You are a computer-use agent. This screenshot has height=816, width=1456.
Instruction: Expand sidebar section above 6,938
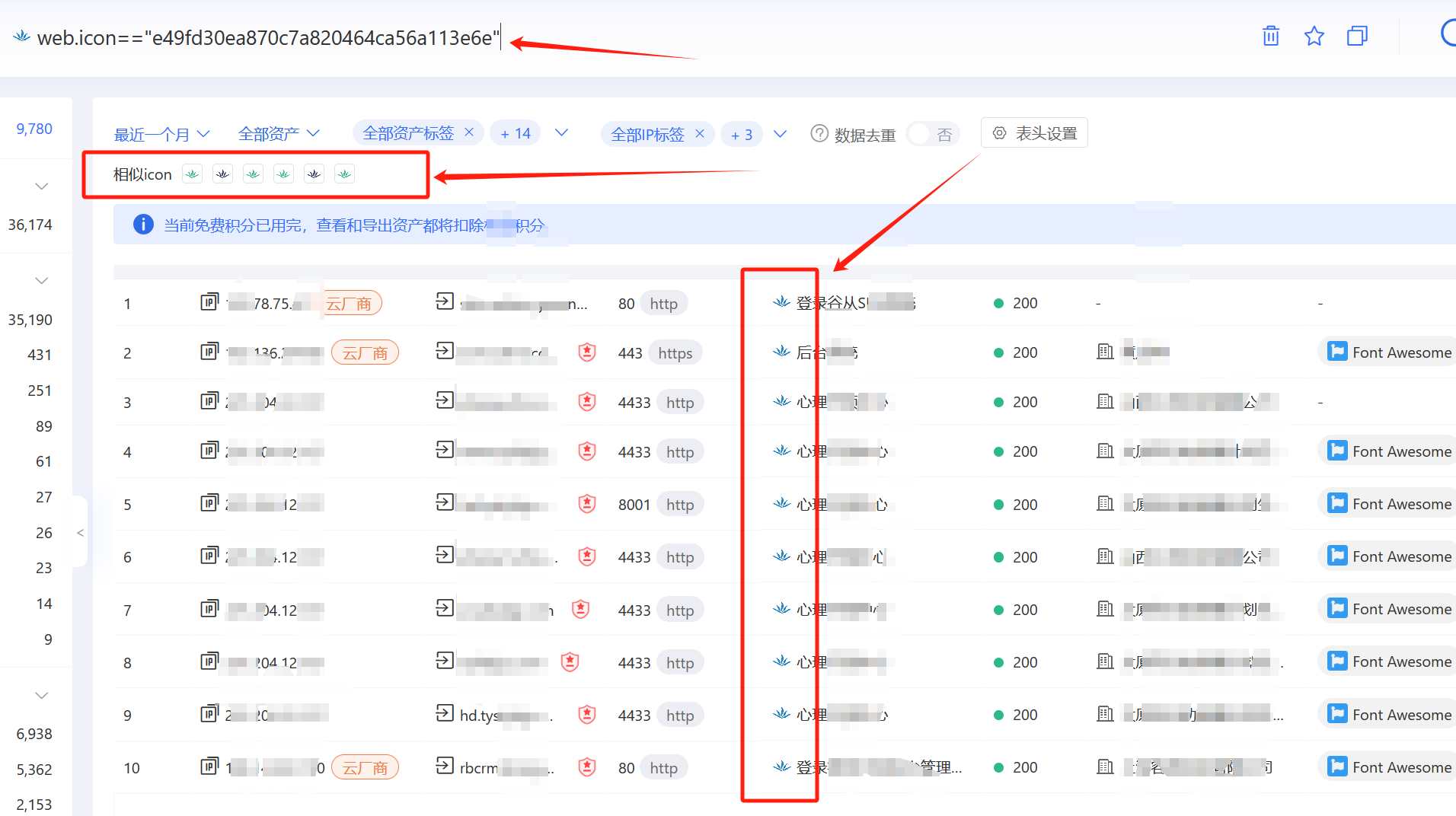coord(42,696)
